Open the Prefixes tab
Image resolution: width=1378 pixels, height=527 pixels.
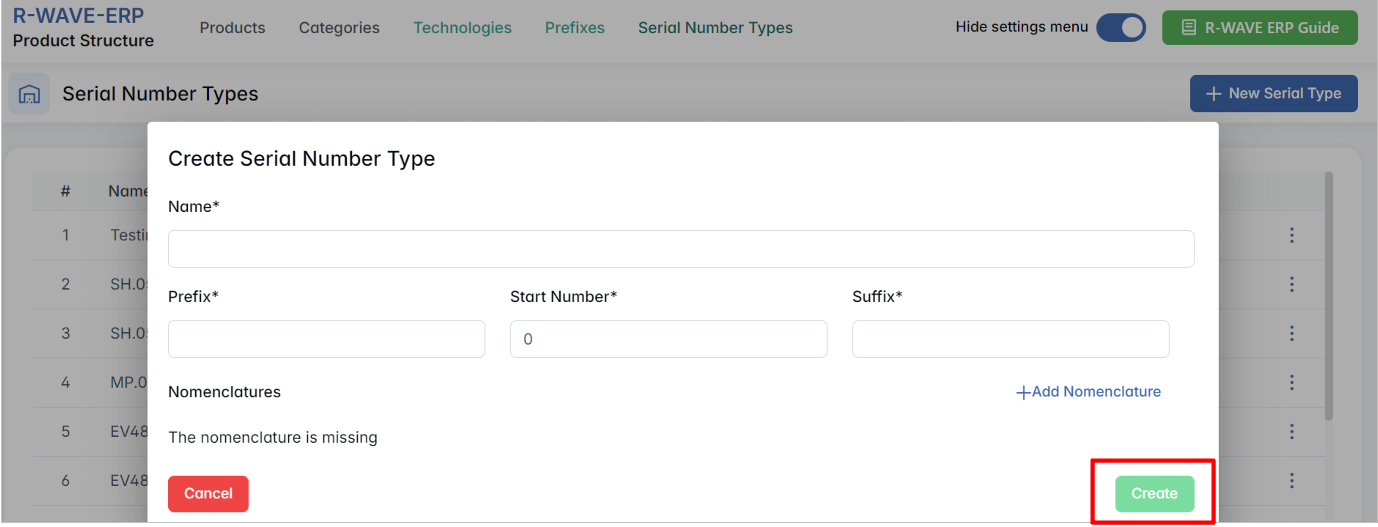[574, 28]
